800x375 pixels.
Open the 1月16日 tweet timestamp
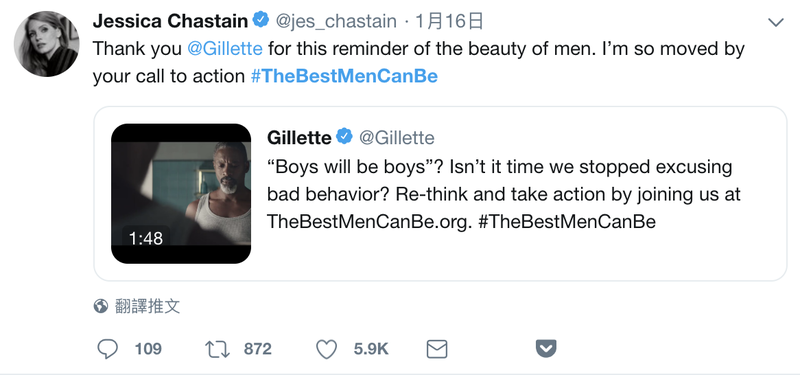point(449,21)
